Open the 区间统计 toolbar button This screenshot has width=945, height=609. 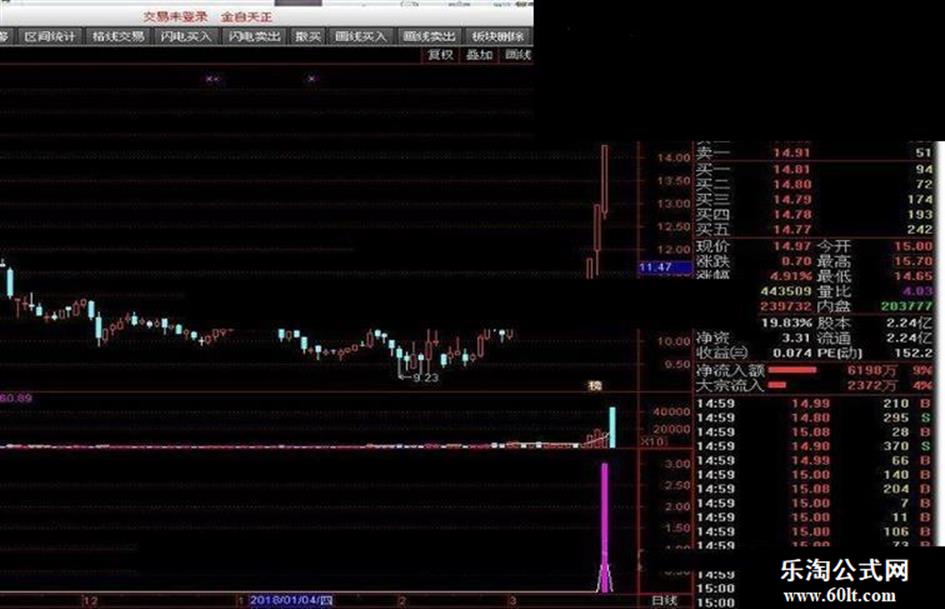(51, 37)
